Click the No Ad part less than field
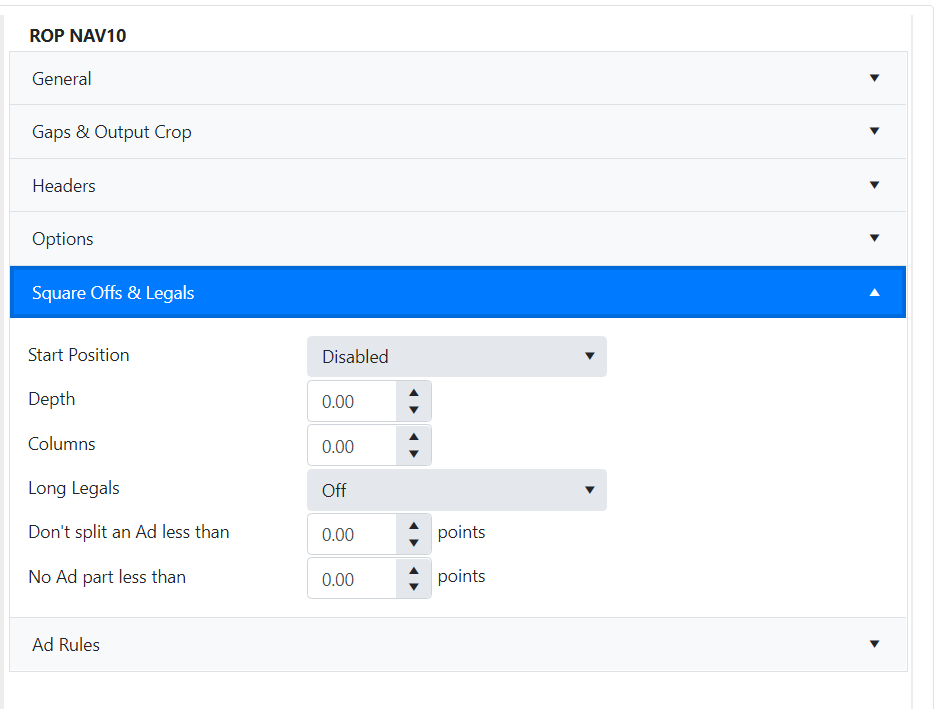944x709 pixels. (x=352, y=579)
